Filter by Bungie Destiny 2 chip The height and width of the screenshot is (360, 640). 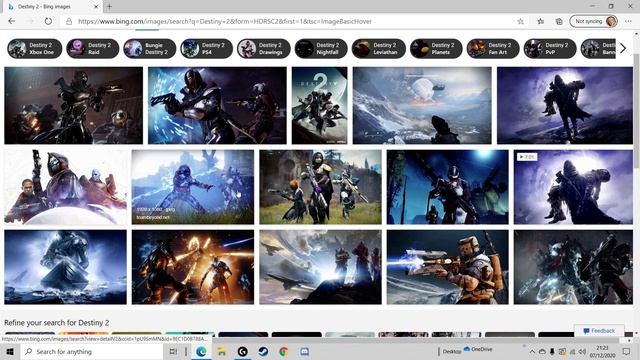(150, 49)
